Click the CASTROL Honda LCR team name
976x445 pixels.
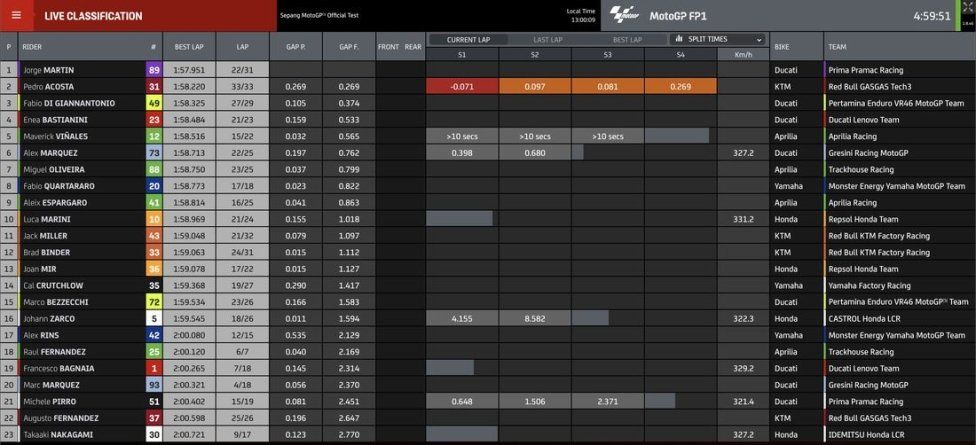click(x=864, y=319)
